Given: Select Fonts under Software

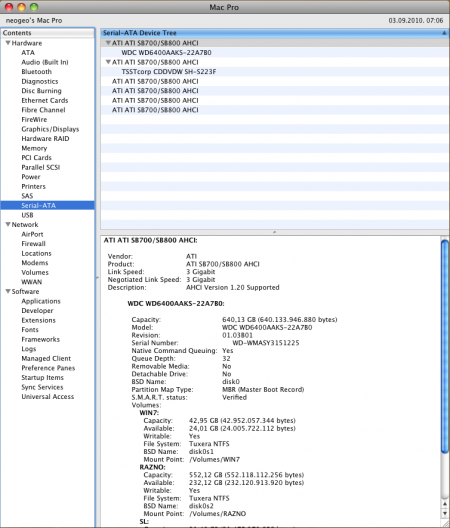Looking at the screenshot, I should 30,330.
